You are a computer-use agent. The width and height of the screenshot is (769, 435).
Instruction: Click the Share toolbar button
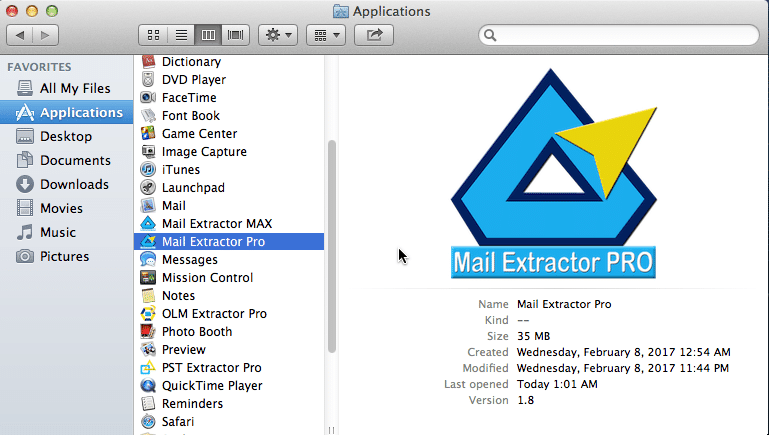coord(374,35)
